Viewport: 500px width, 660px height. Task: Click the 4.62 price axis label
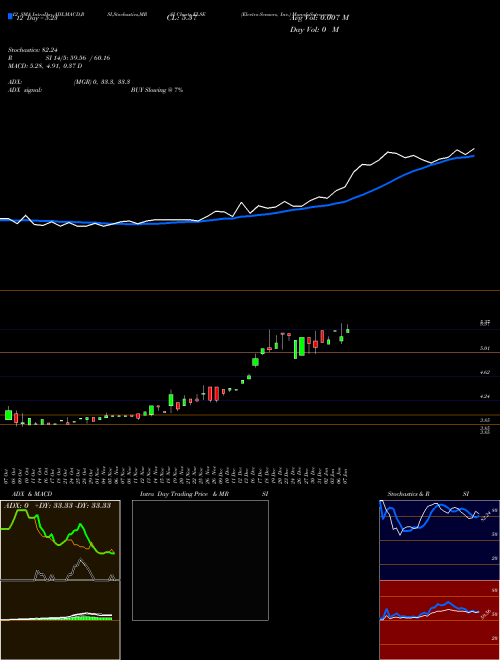(x=484, y=373)
